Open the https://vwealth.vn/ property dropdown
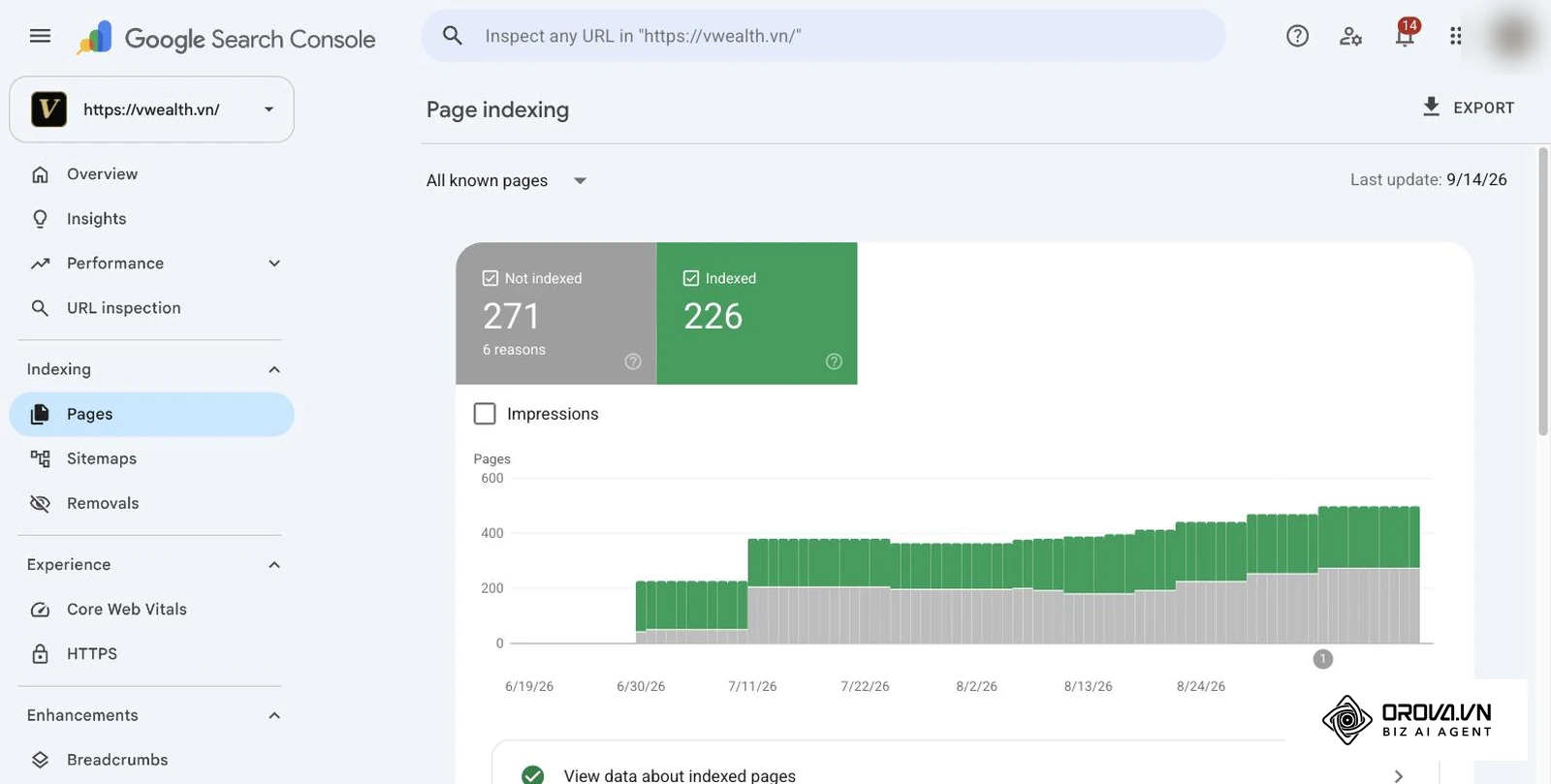The width and height of the screenshot is (1551, 784). click(151, 110)
